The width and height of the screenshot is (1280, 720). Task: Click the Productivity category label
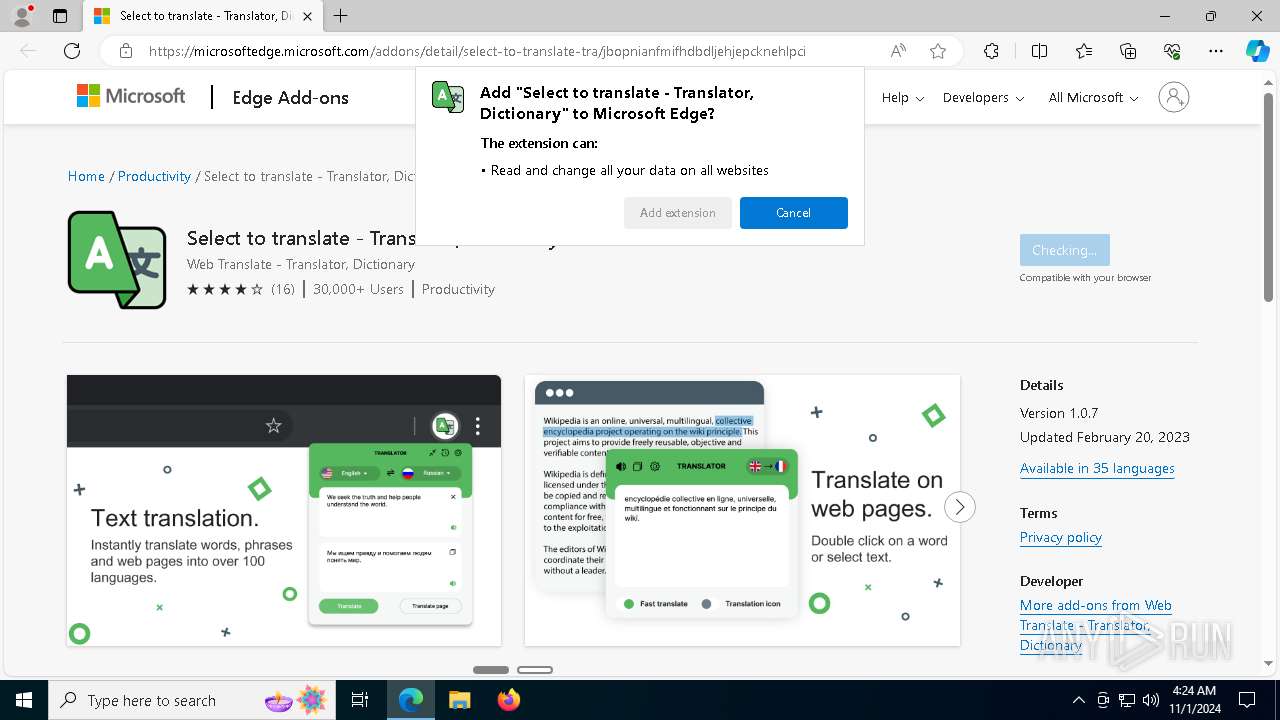click(x=458, y=289)
